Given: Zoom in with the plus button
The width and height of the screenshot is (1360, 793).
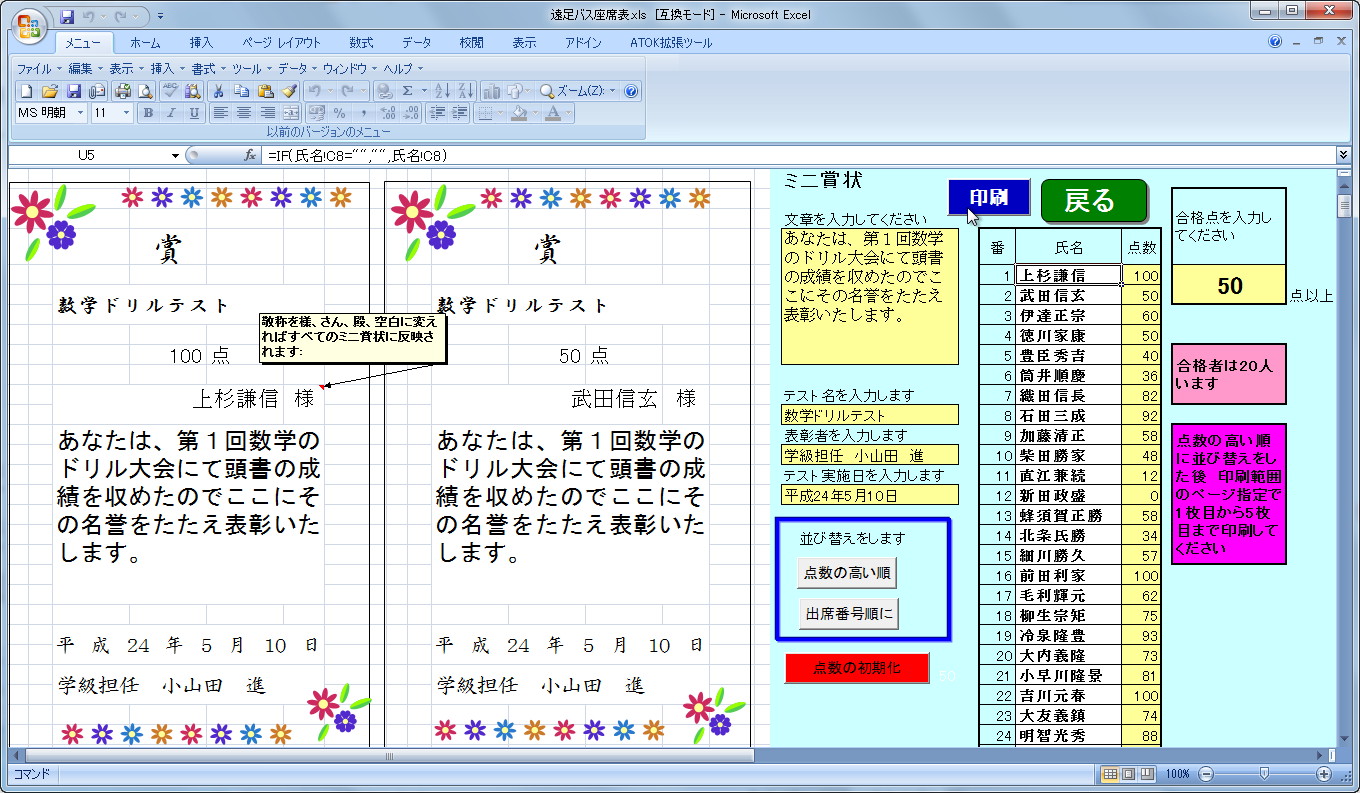Looking at the screenshot, I should pos(1324,774).
